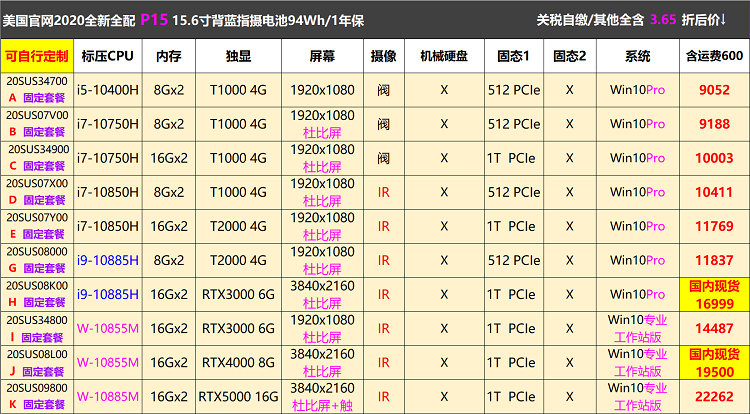Select model code 20SUS08K00

tap(37, 285)
